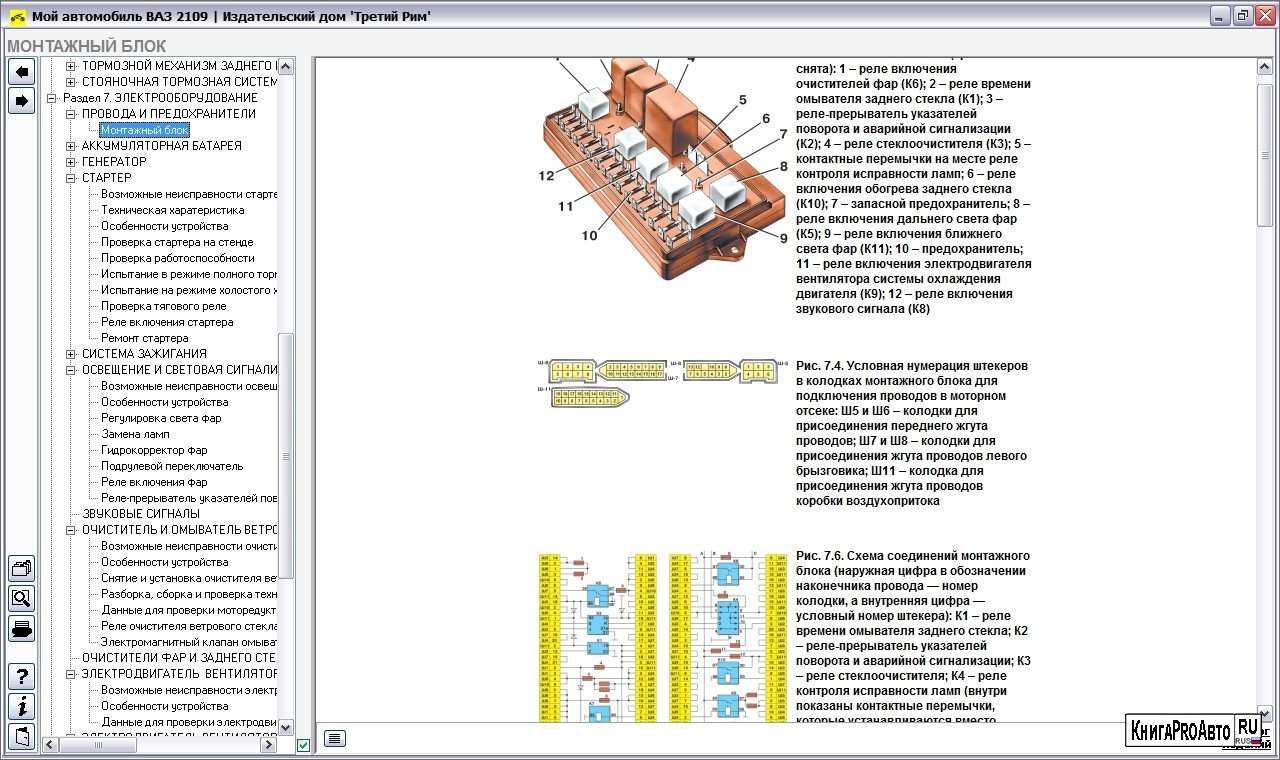Expand ТОРМОЗНОЙ МЕХАНИЗМ ЗАДНЕГО node
Viewport: 1280px width, 760px height.
click(x=71, y=66)
